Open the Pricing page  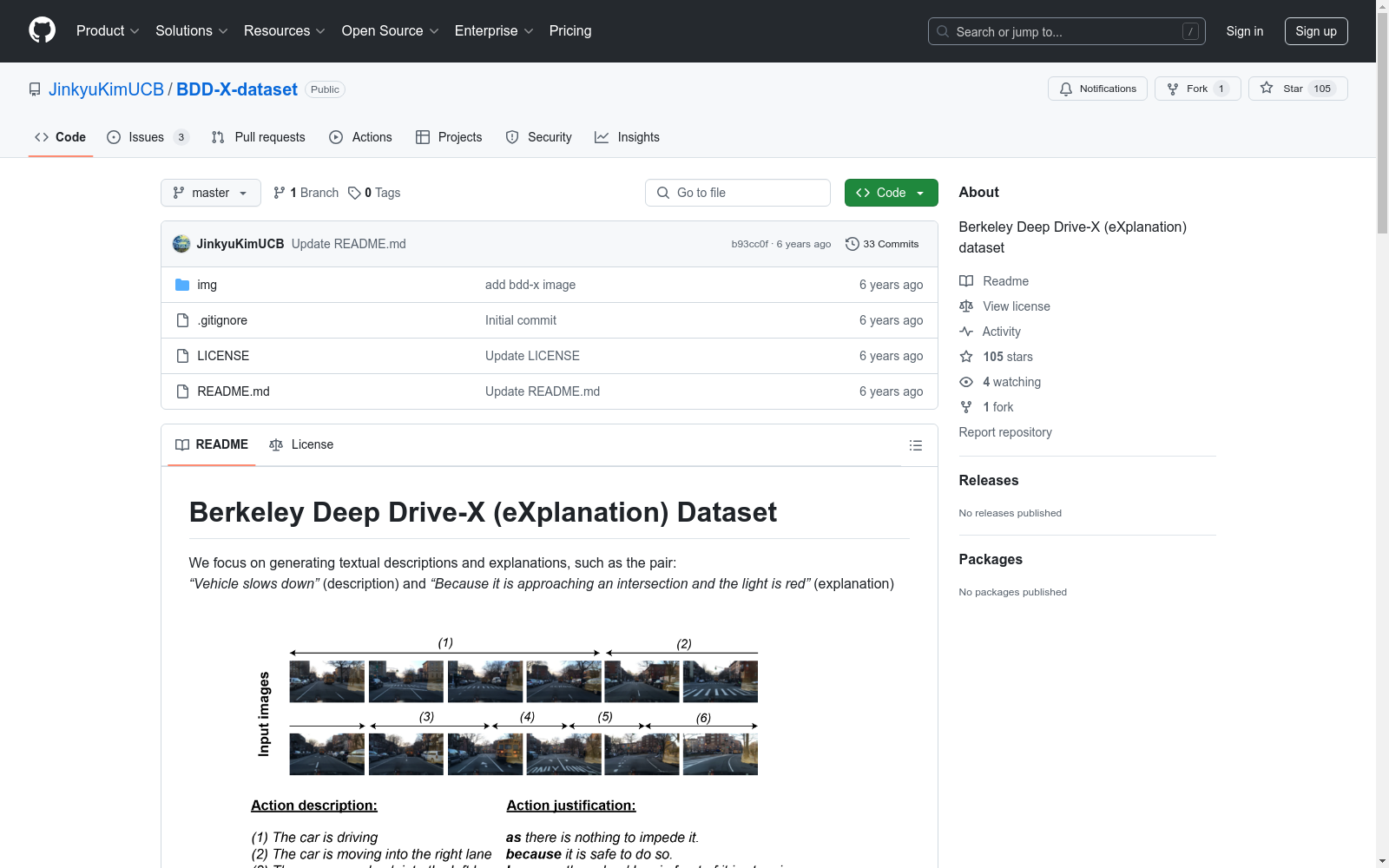pos(570,30)
